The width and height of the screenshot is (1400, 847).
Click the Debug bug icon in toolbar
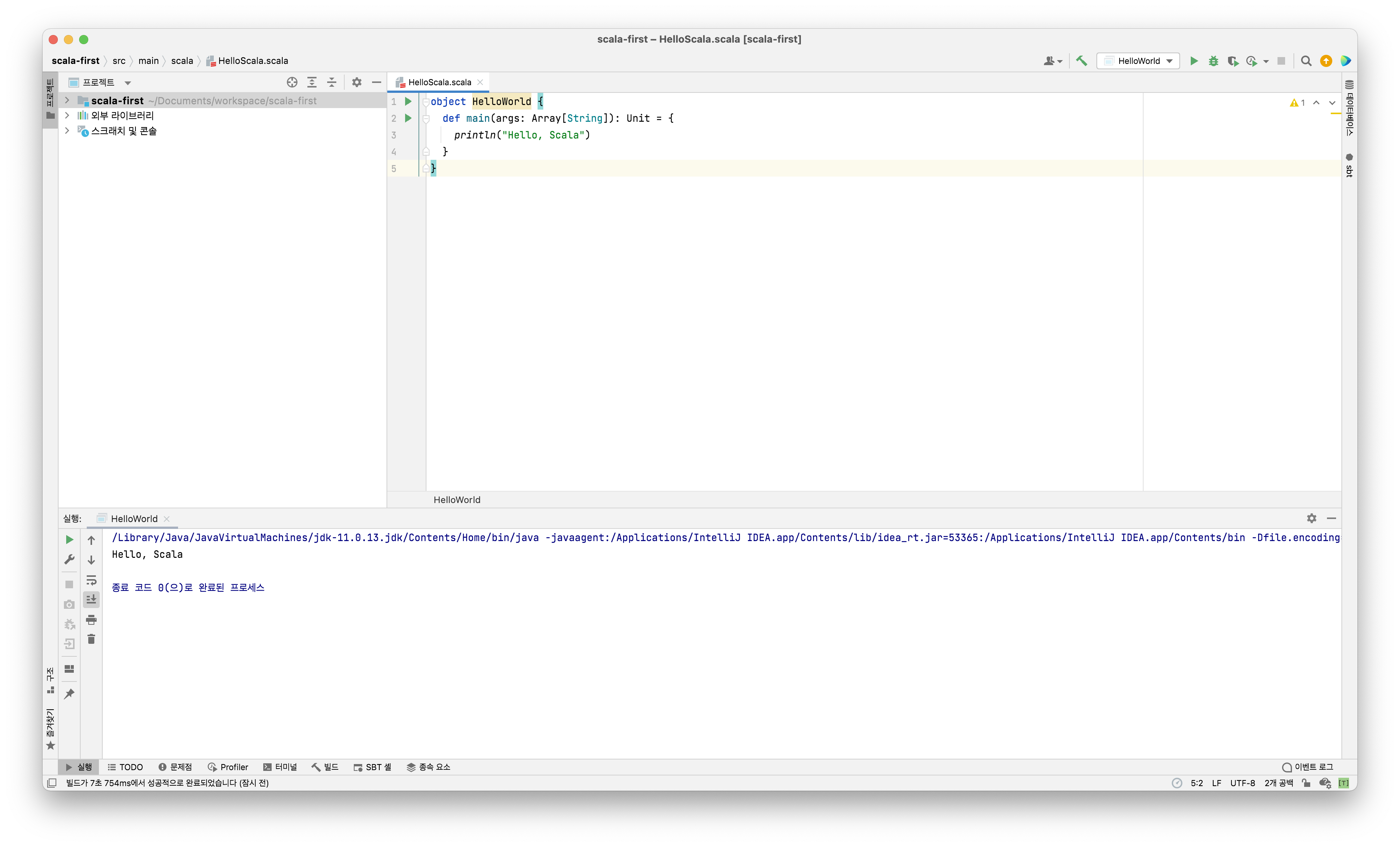1213,61
